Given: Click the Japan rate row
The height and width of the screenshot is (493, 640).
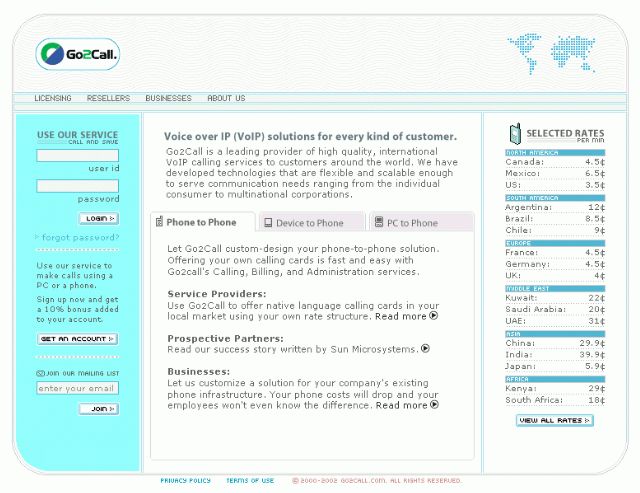Looking at the screenshot, I should click(x=555, y=366).
